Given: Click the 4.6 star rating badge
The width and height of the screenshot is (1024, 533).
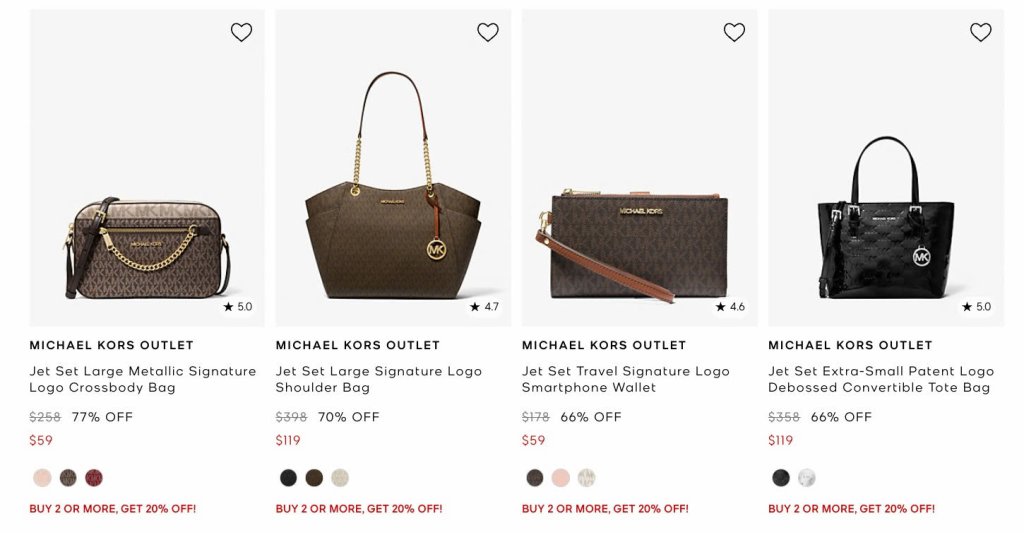Looking at the screenshot, I should tap(731, 307).
